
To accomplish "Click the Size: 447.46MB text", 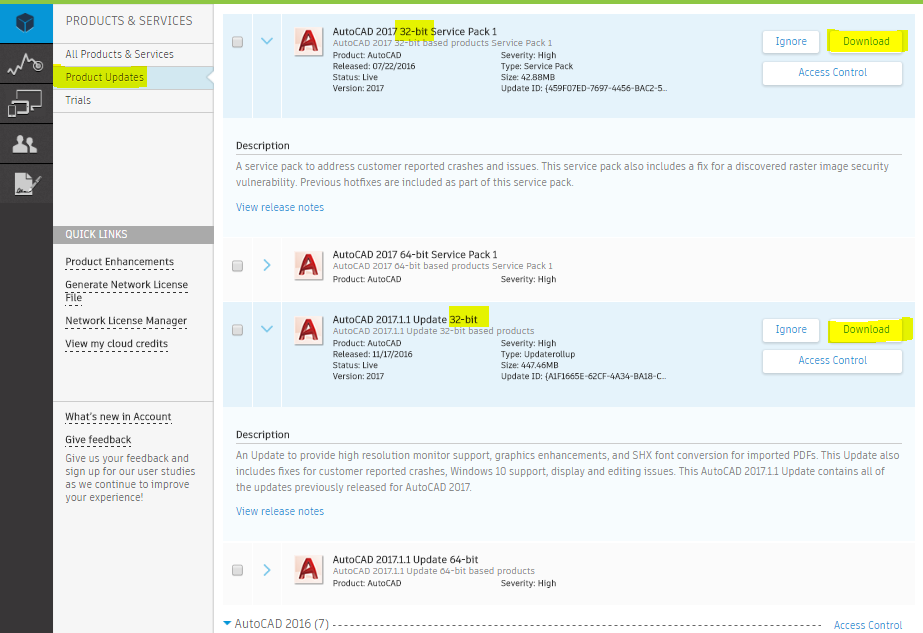I will [x=530, y=365].
